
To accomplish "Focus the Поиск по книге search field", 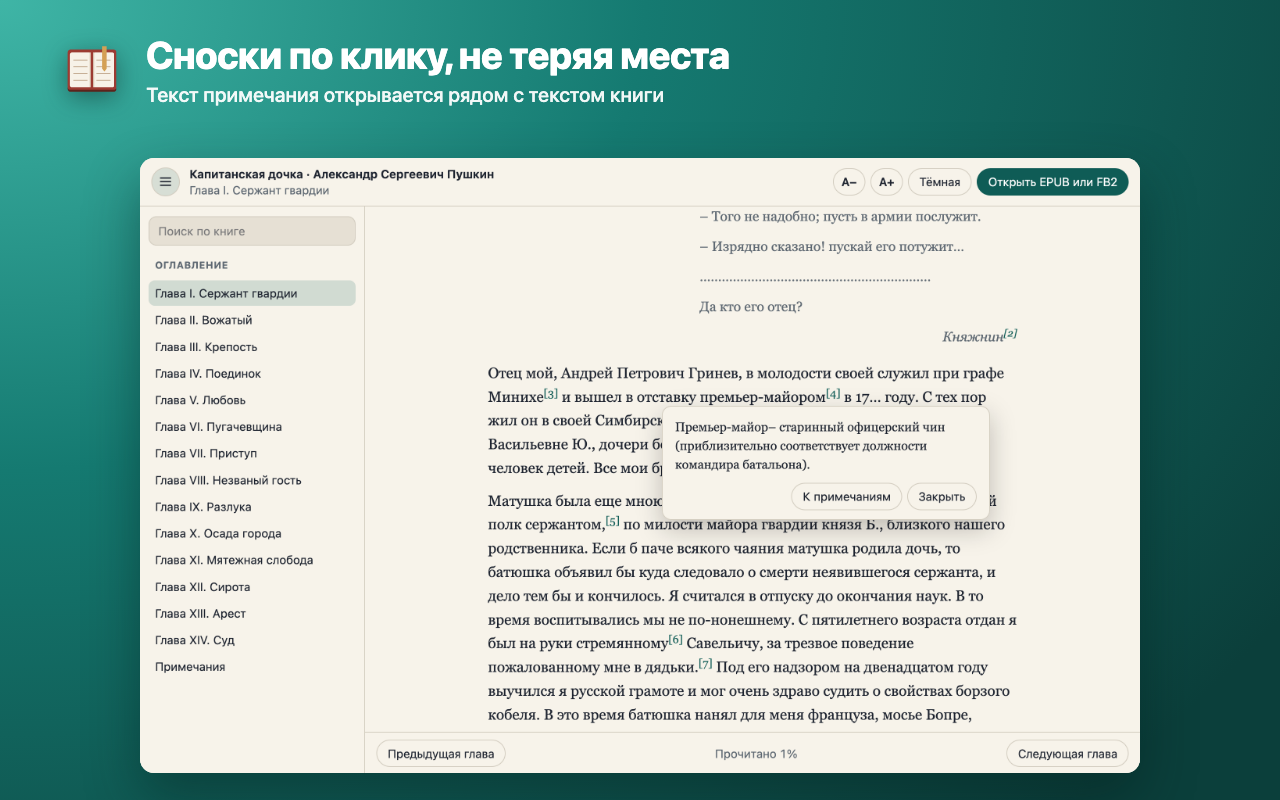I will (252, 231).
